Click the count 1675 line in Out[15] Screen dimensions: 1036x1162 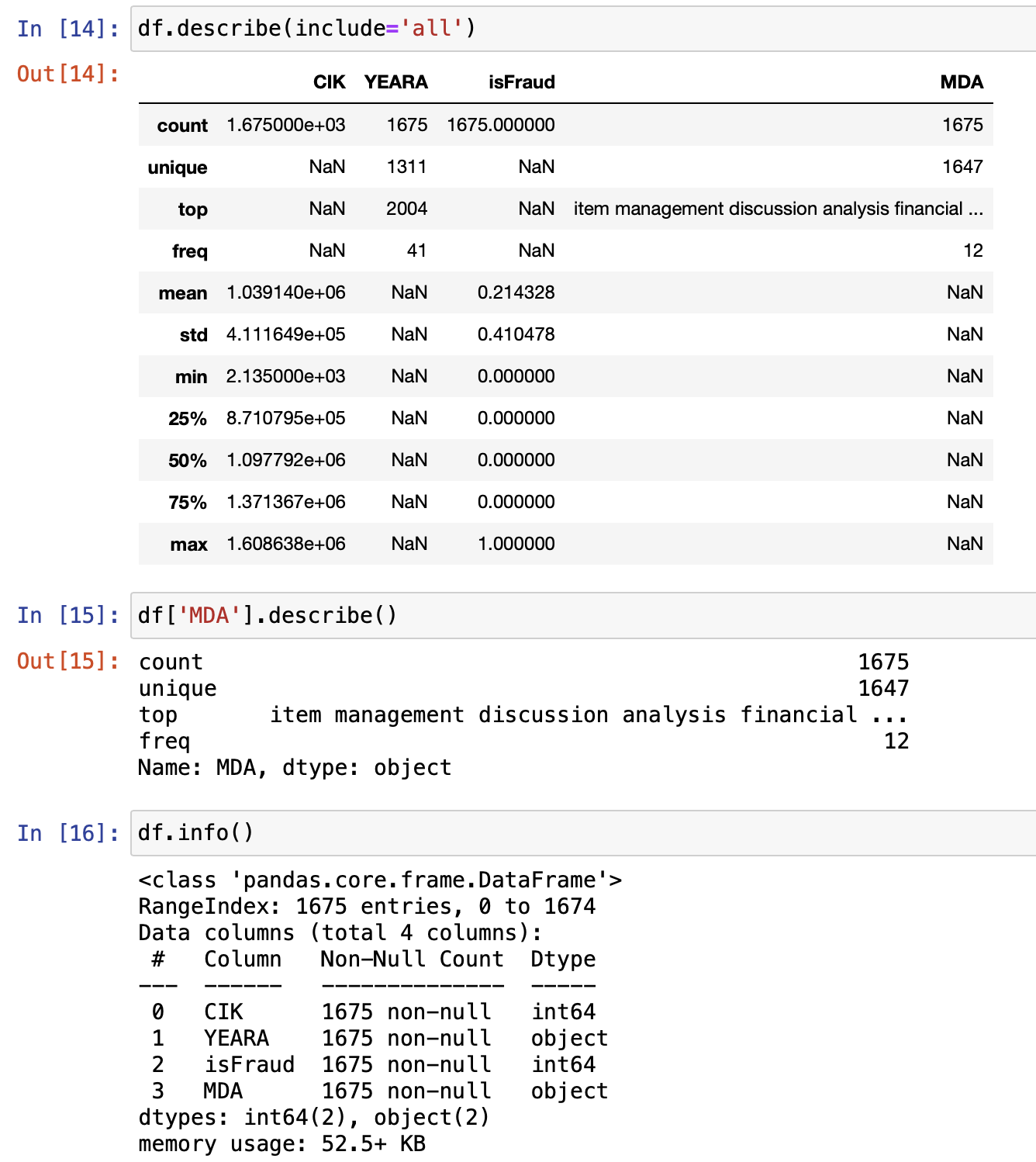click(x=523, y=662)
